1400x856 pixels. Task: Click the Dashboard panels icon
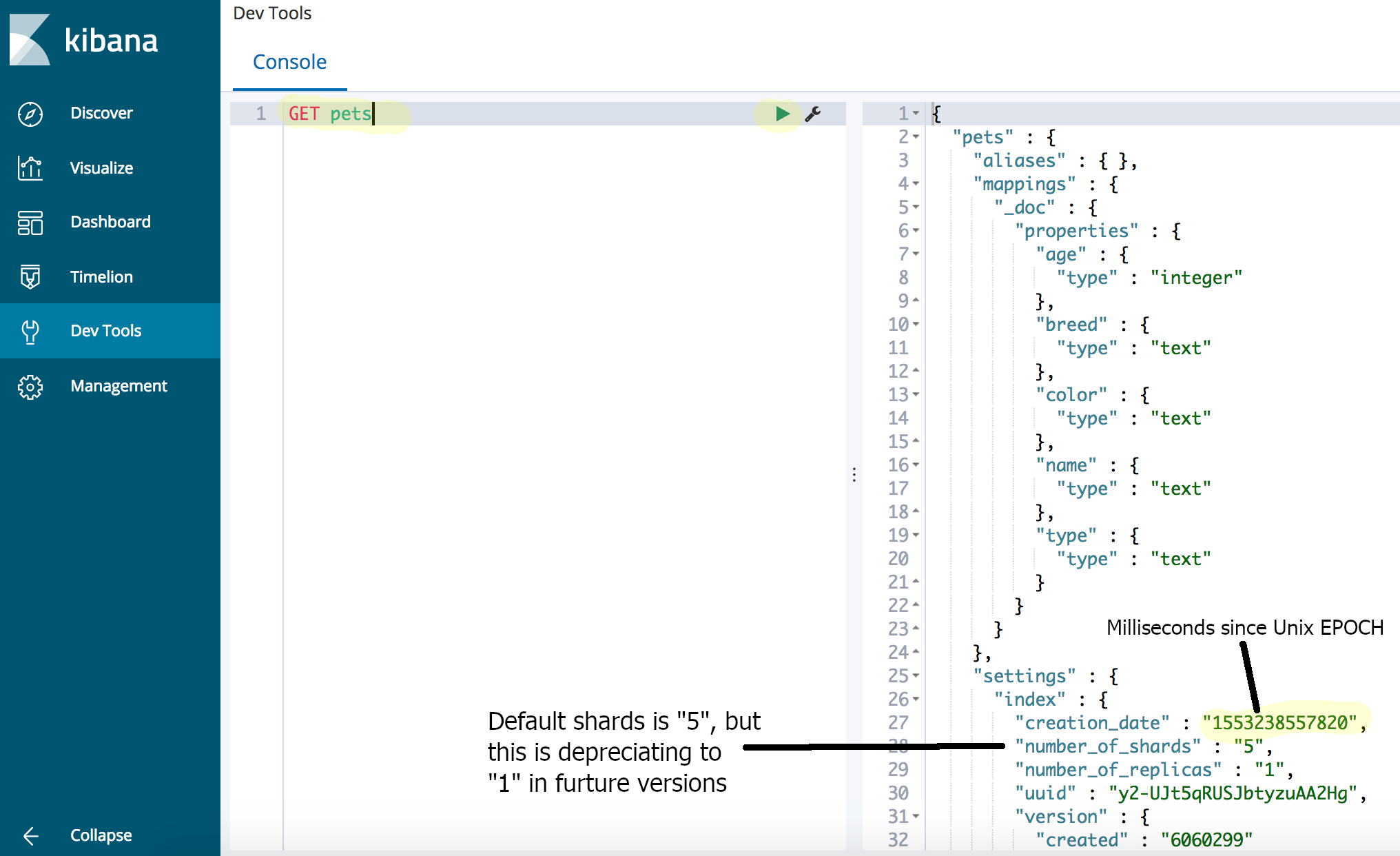30,222
